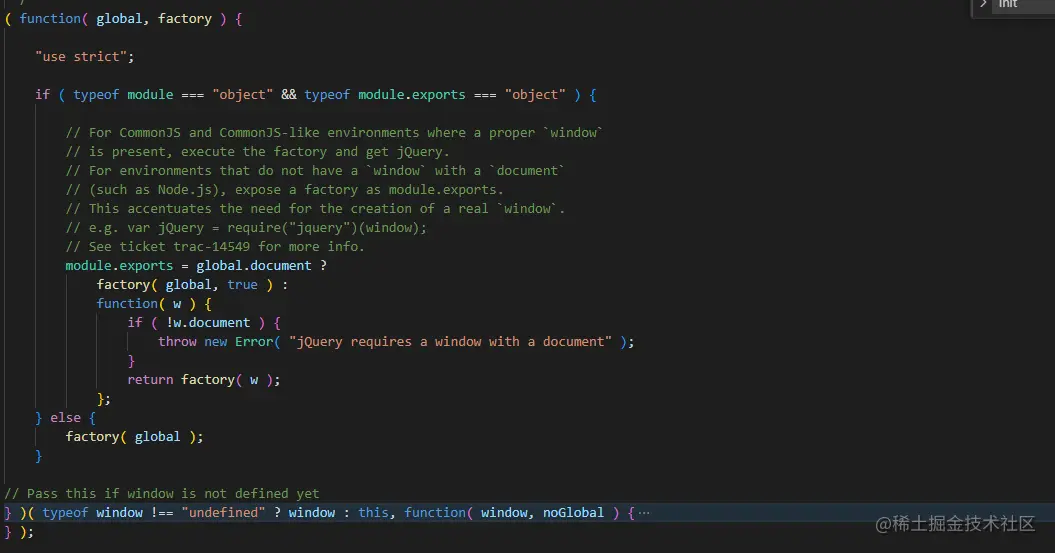
Task: Click line 'module.exports = global.document ?'
Action: click(x=196, y=266)
